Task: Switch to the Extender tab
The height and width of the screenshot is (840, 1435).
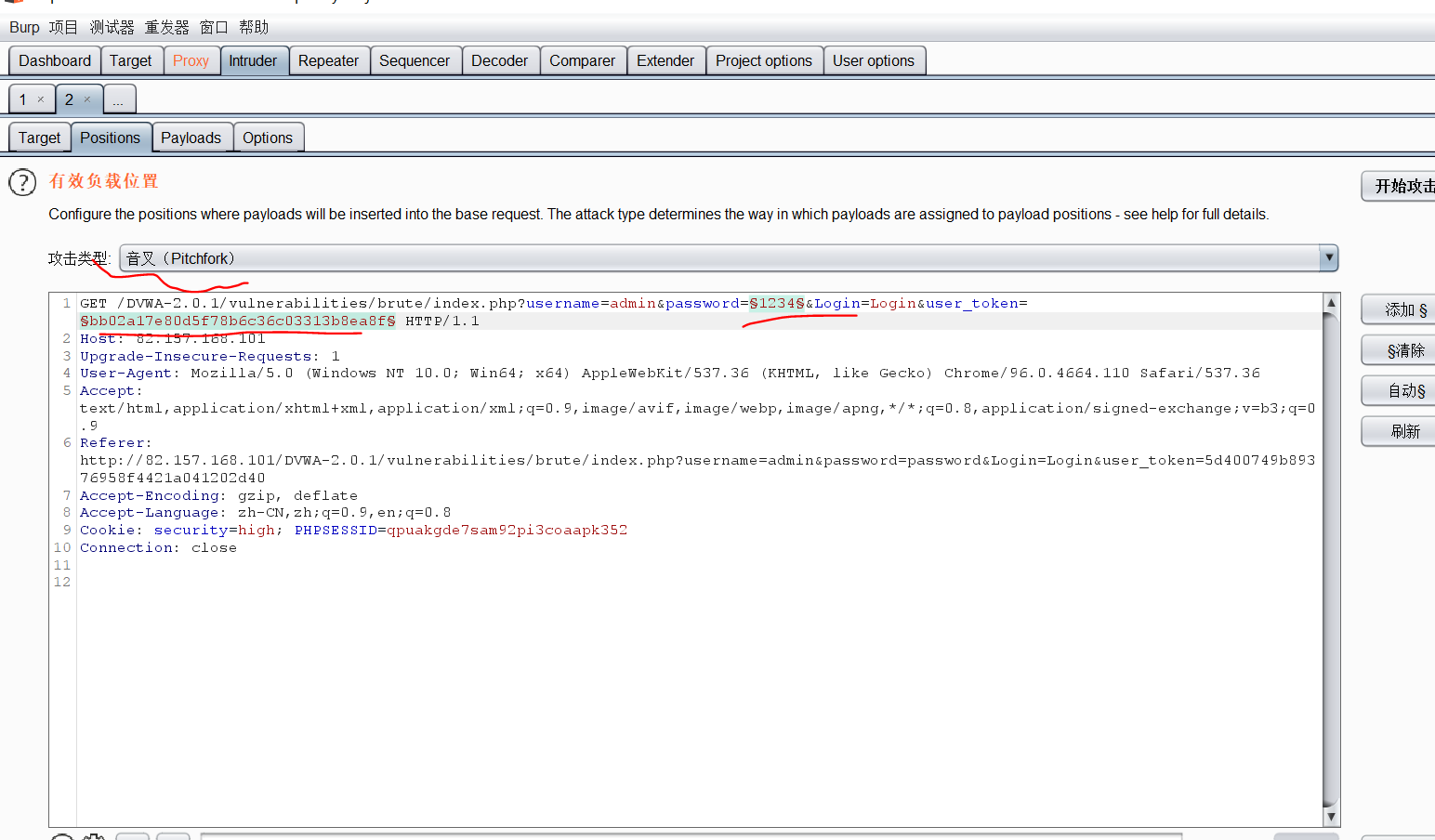Action: tap(665, 60)
